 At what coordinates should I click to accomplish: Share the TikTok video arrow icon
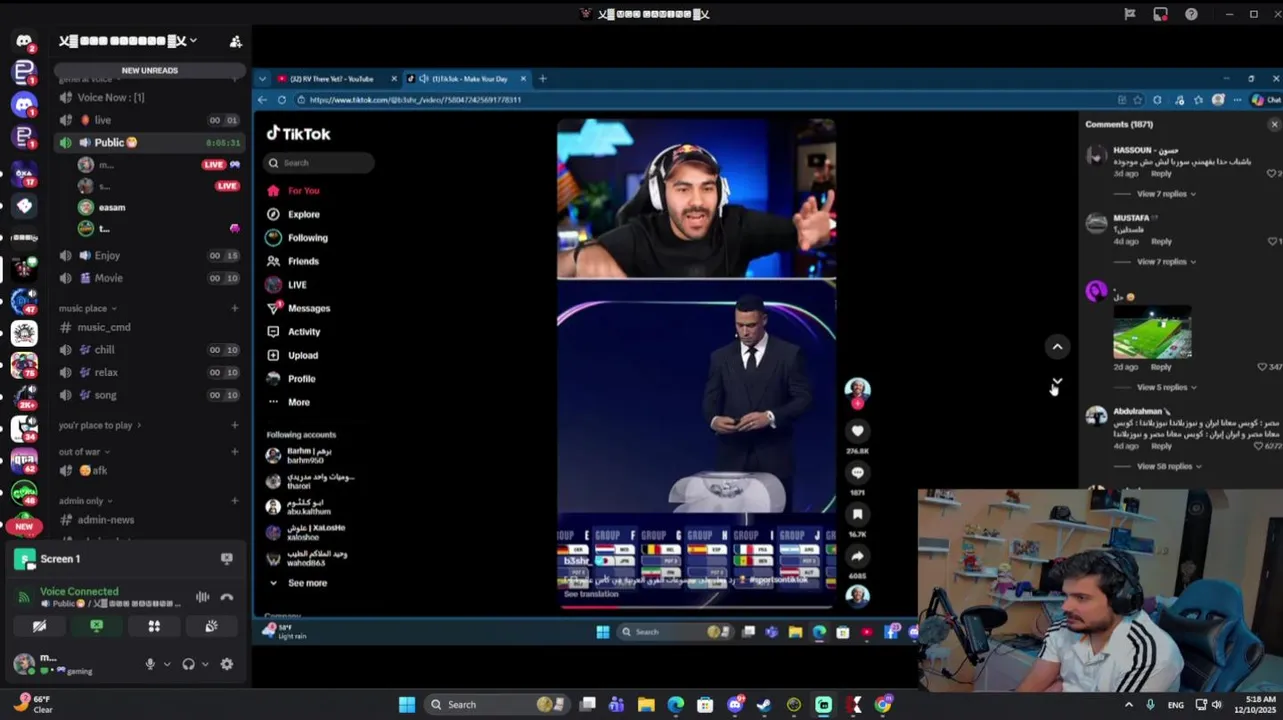857,556
